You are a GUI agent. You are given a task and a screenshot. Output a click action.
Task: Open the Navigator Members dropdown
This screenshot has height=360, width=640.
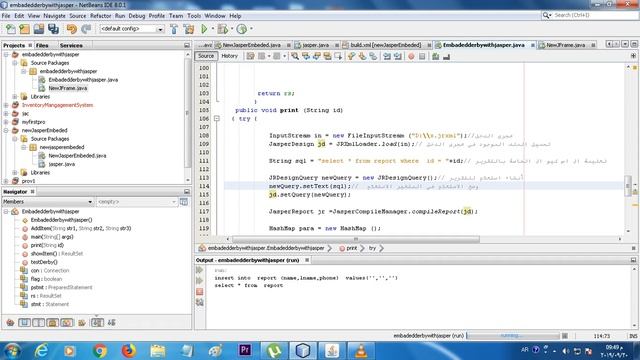tap(48, 202)
